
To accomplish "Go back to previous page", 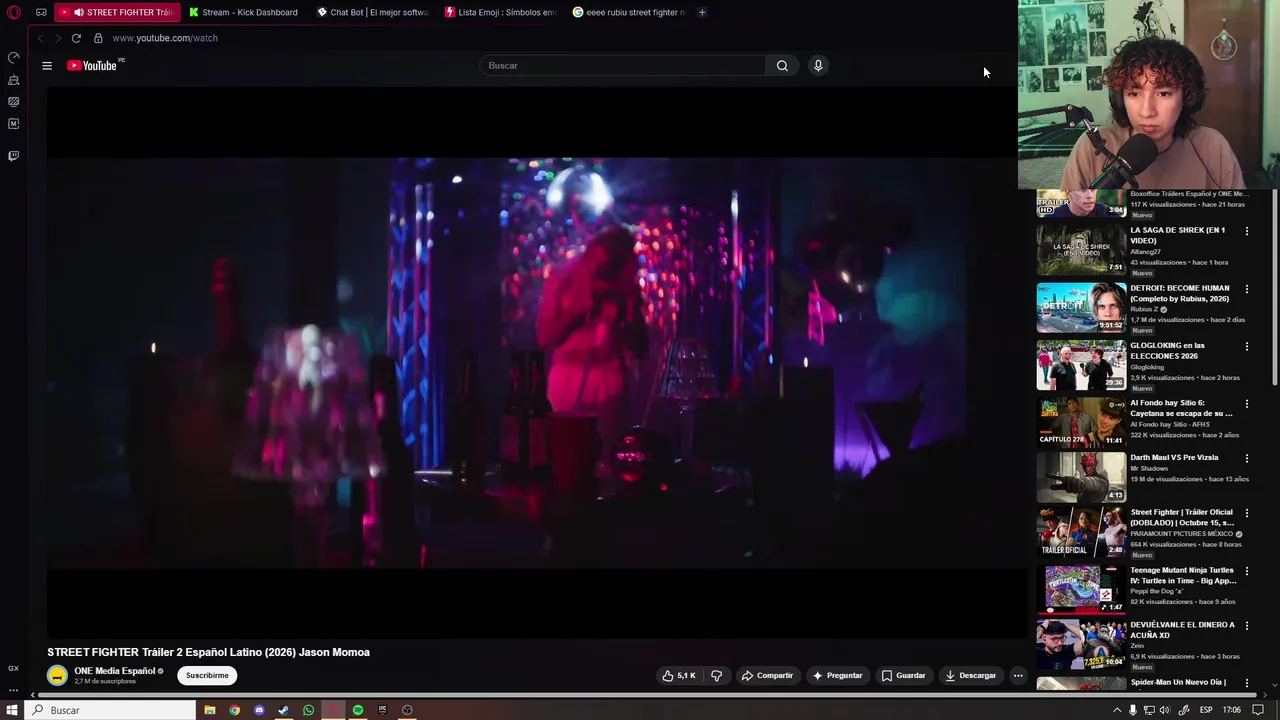I will 40,38.
